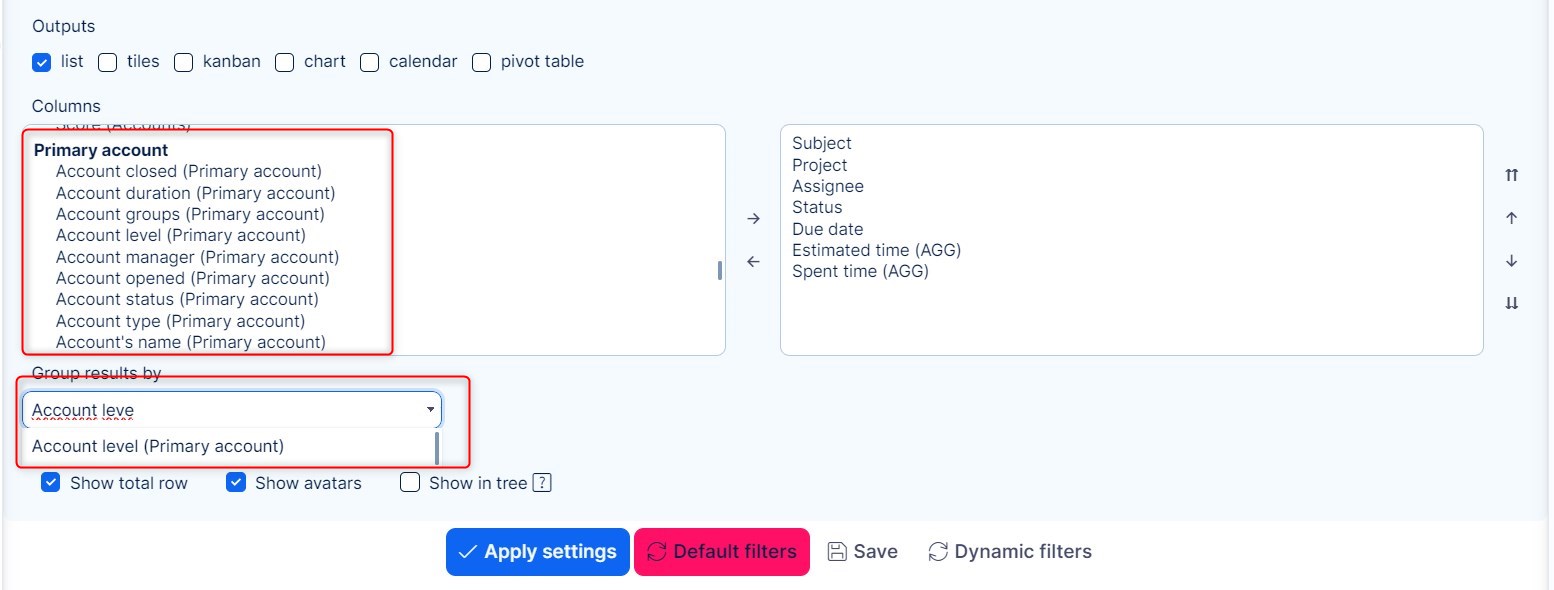Image resolution: width=1554 pixels, height=590 pixels.
Task: Click the Save disk icon
Action: (837, 552)
